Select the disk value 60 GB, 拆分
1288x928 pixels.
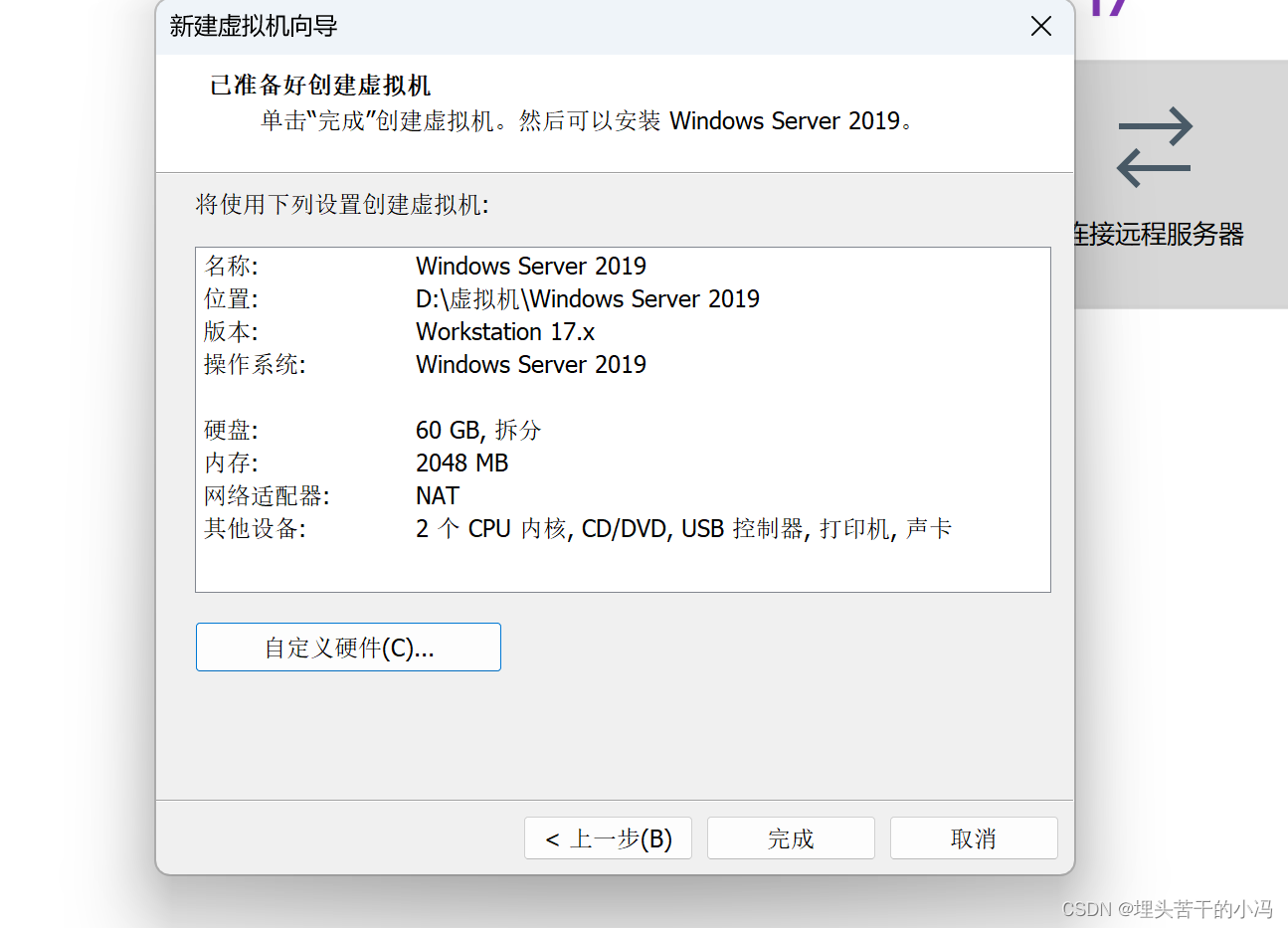coord(478,430)
